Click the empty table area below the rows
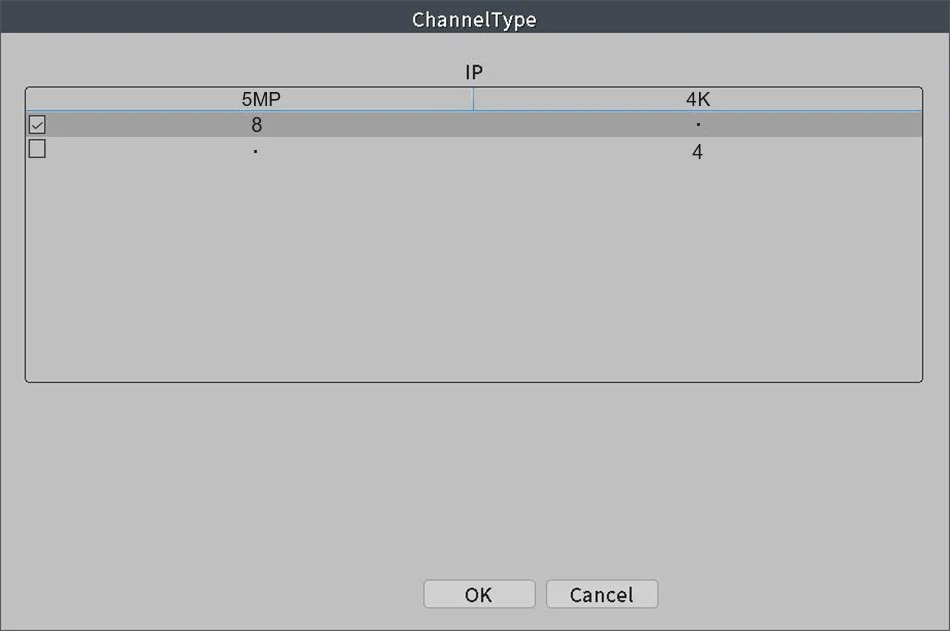 click(x=474, y=270)
